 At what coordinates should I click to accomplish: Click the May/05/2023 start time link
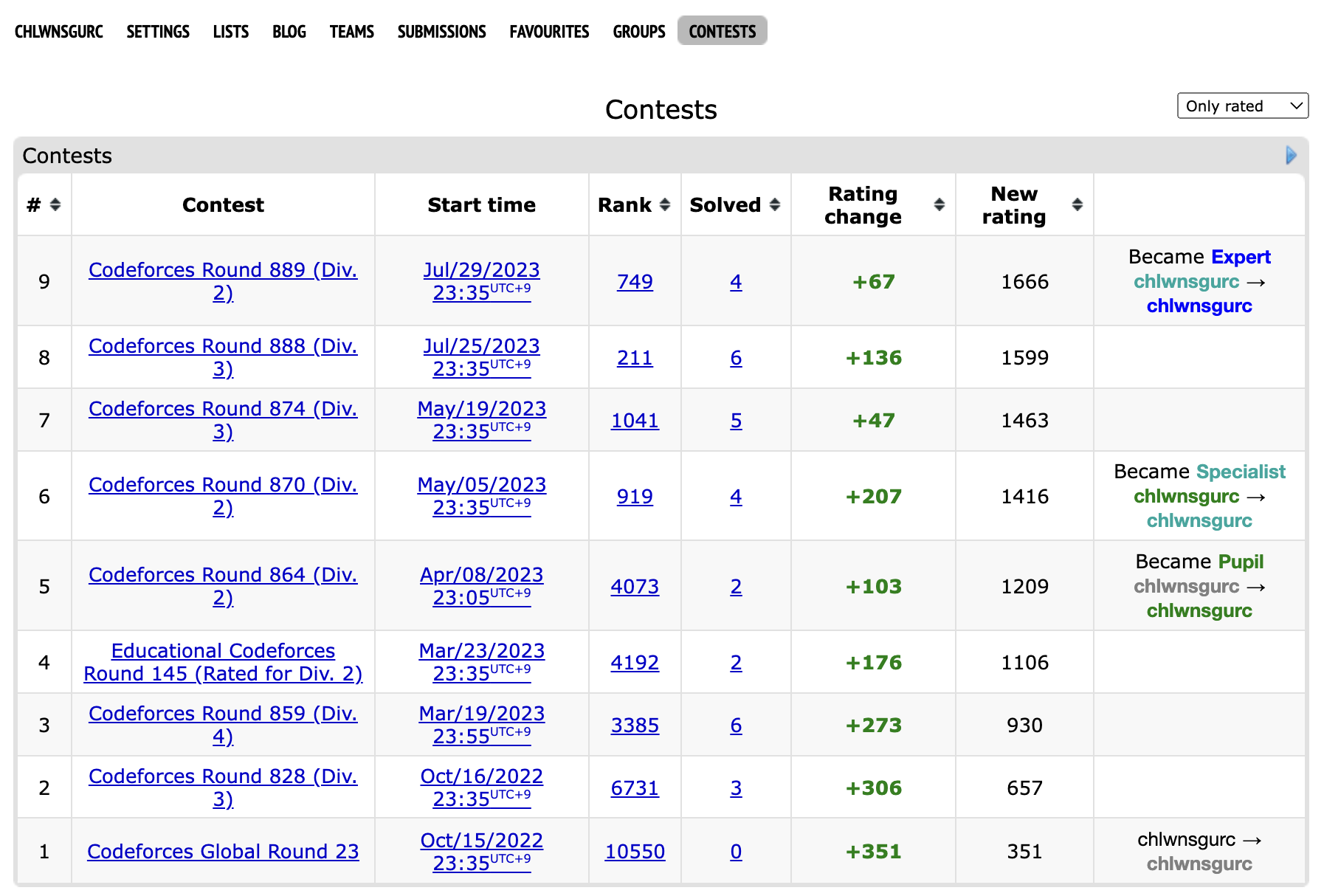pos(482,496)
